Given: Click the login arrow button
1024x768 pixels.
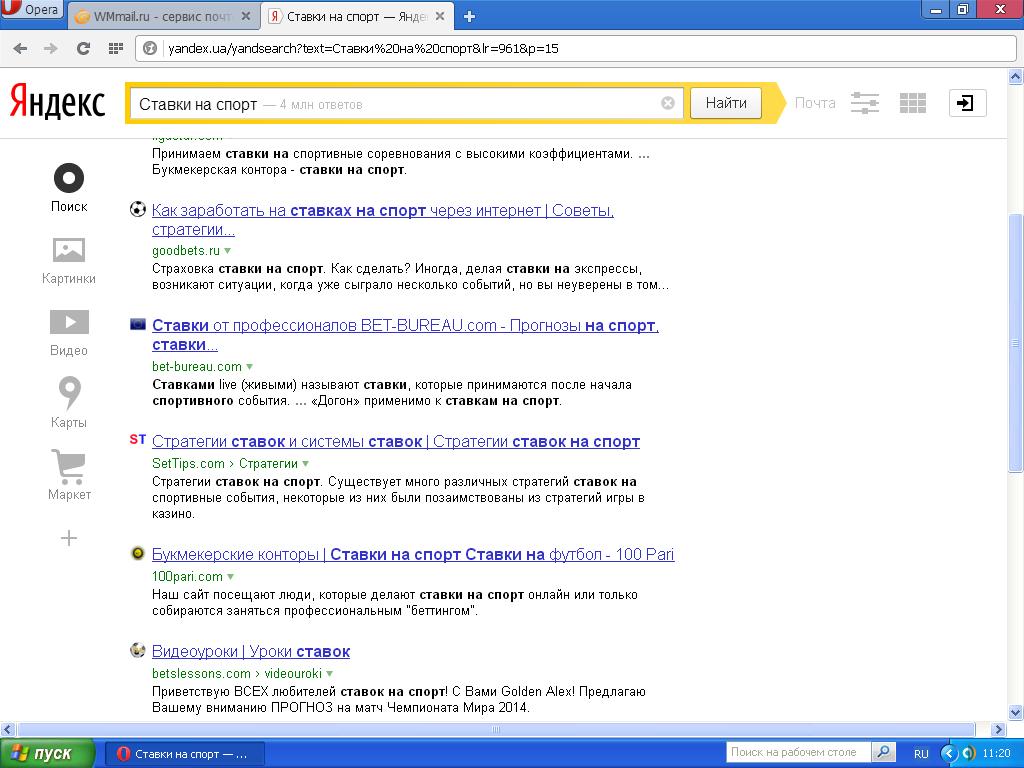Looking at the screenshot, I should click(967, 103).
